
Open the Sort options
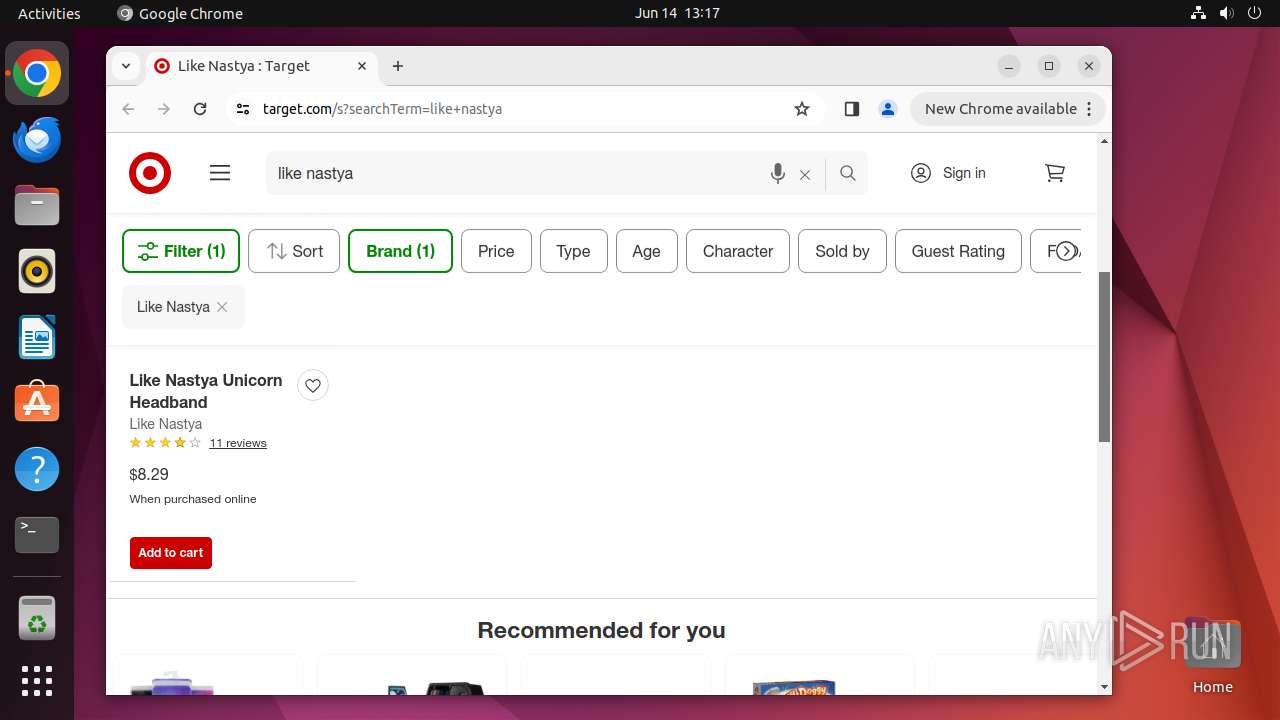pyautogui.click(x=294, y=251)
